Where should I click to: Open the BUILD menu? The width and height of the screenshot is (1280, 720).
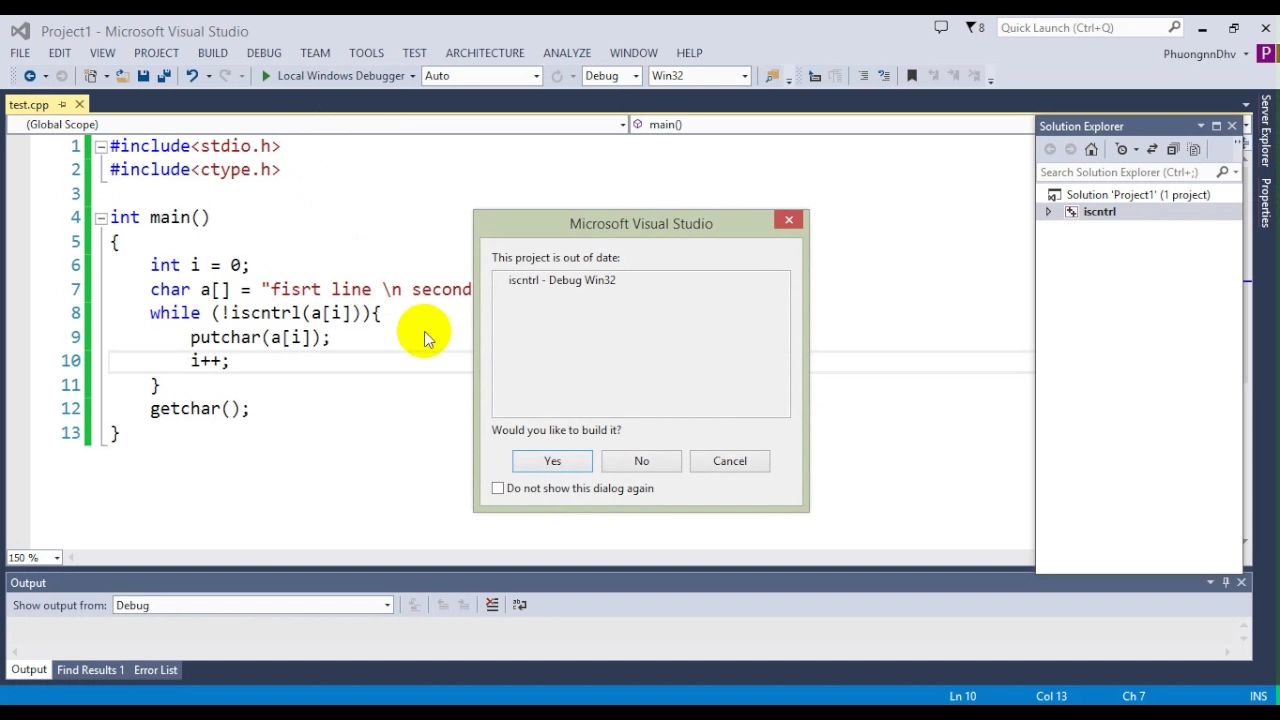212,53
